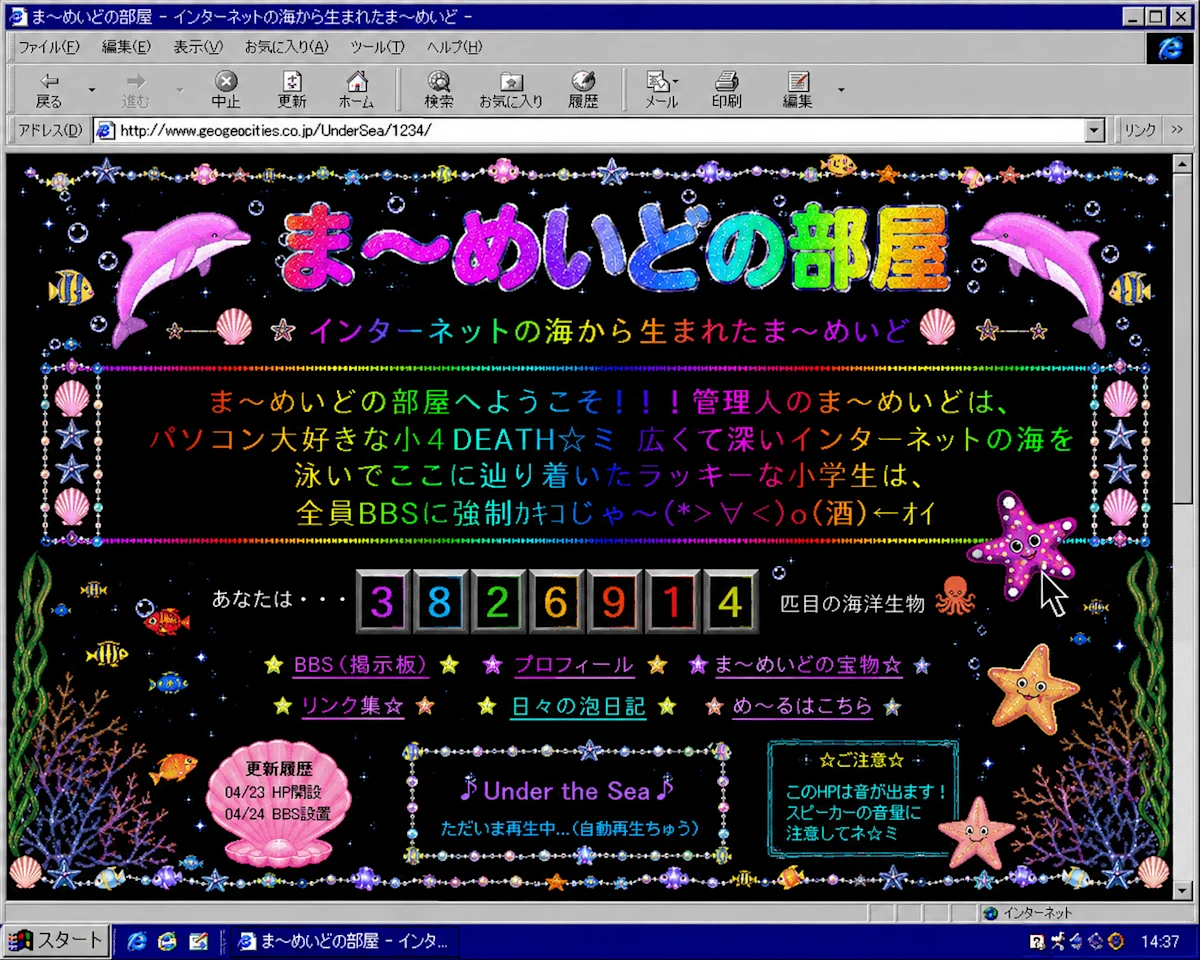Show browsing 履歴 history panel
The height and width of the screenshot is (960, 1200).
tap(583, 90)
